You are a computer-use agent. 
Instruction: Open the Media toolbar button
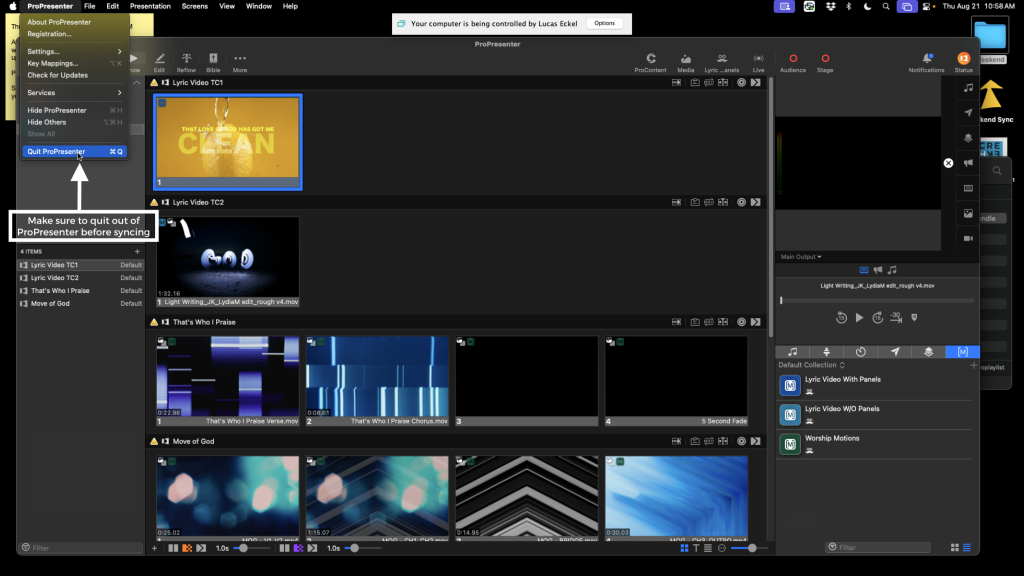[x=686, y=63]
